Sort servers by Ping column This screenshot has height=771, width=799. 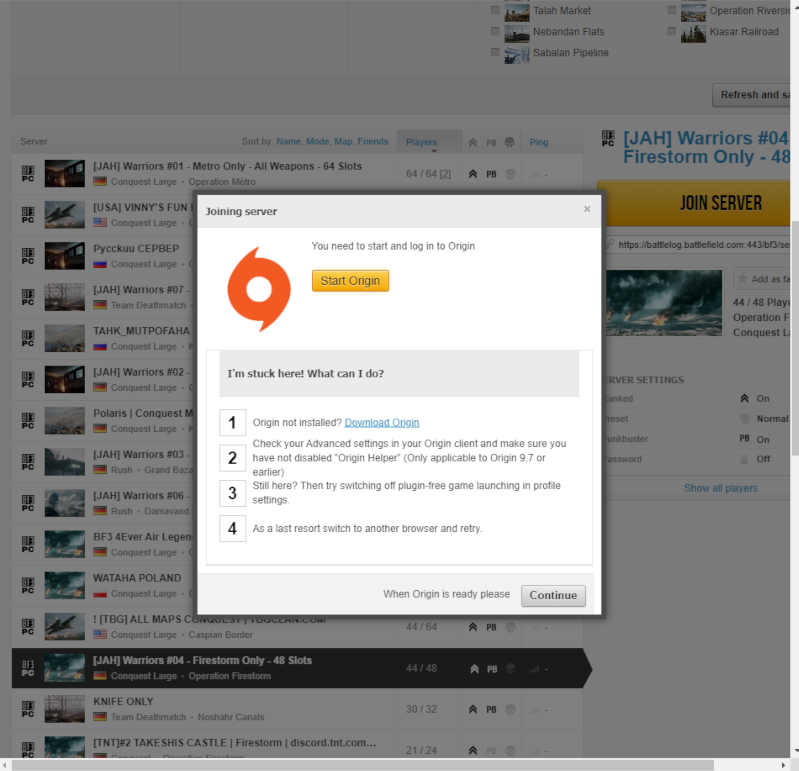coord(538,142)
